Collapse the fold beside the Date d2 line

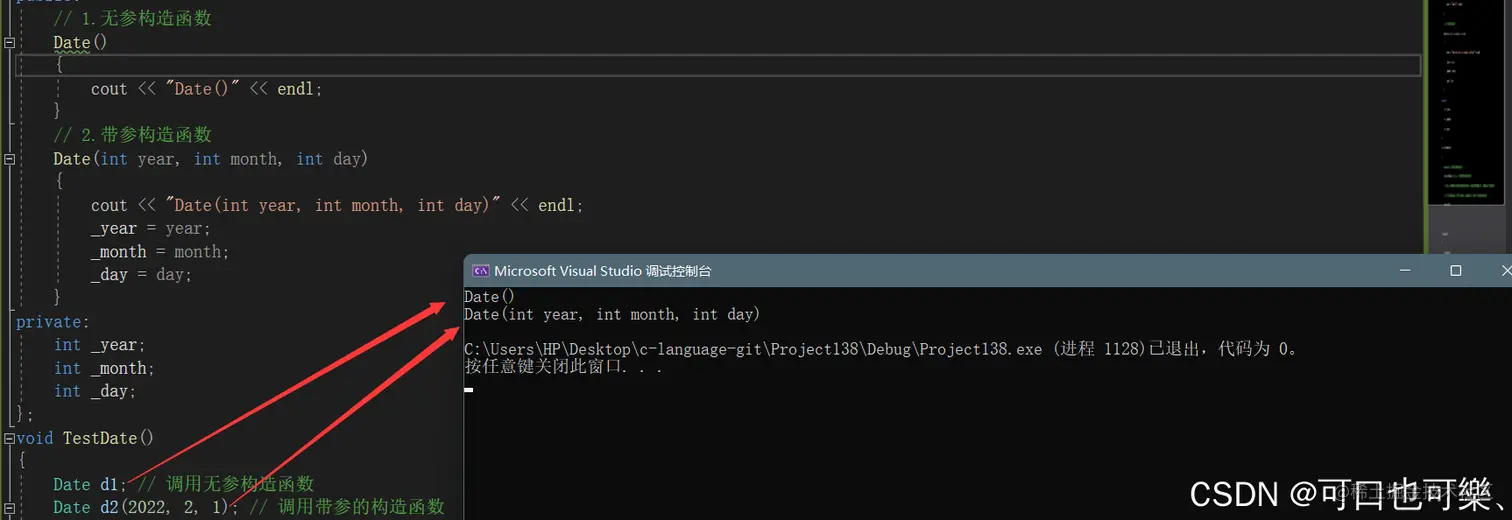click(9, 508)
